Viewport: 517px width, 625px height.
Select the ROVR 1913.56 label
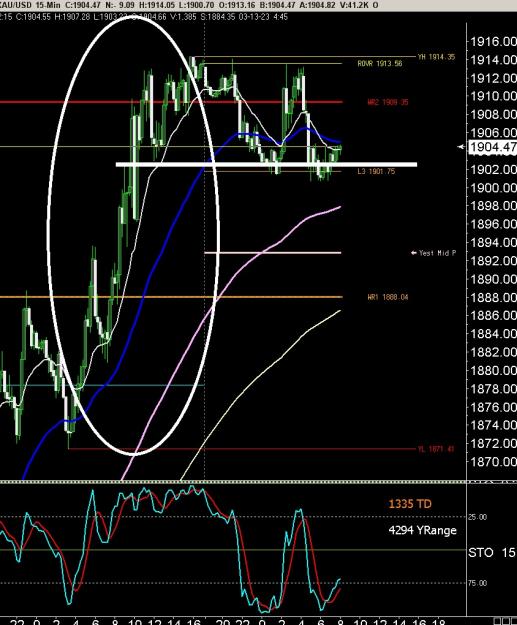coord(380,63)
